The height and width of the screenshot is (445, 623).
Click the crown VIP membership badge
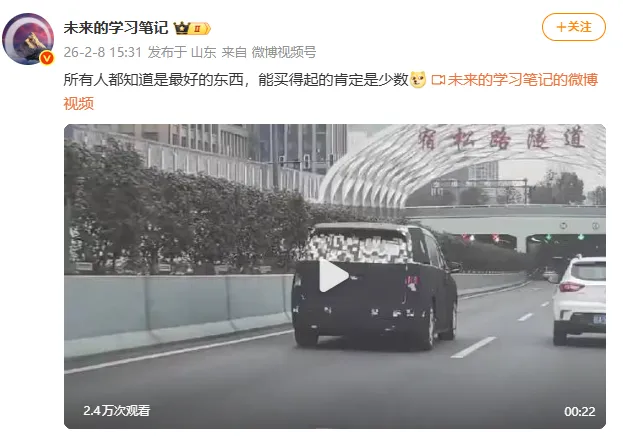[x=192, y=28]
